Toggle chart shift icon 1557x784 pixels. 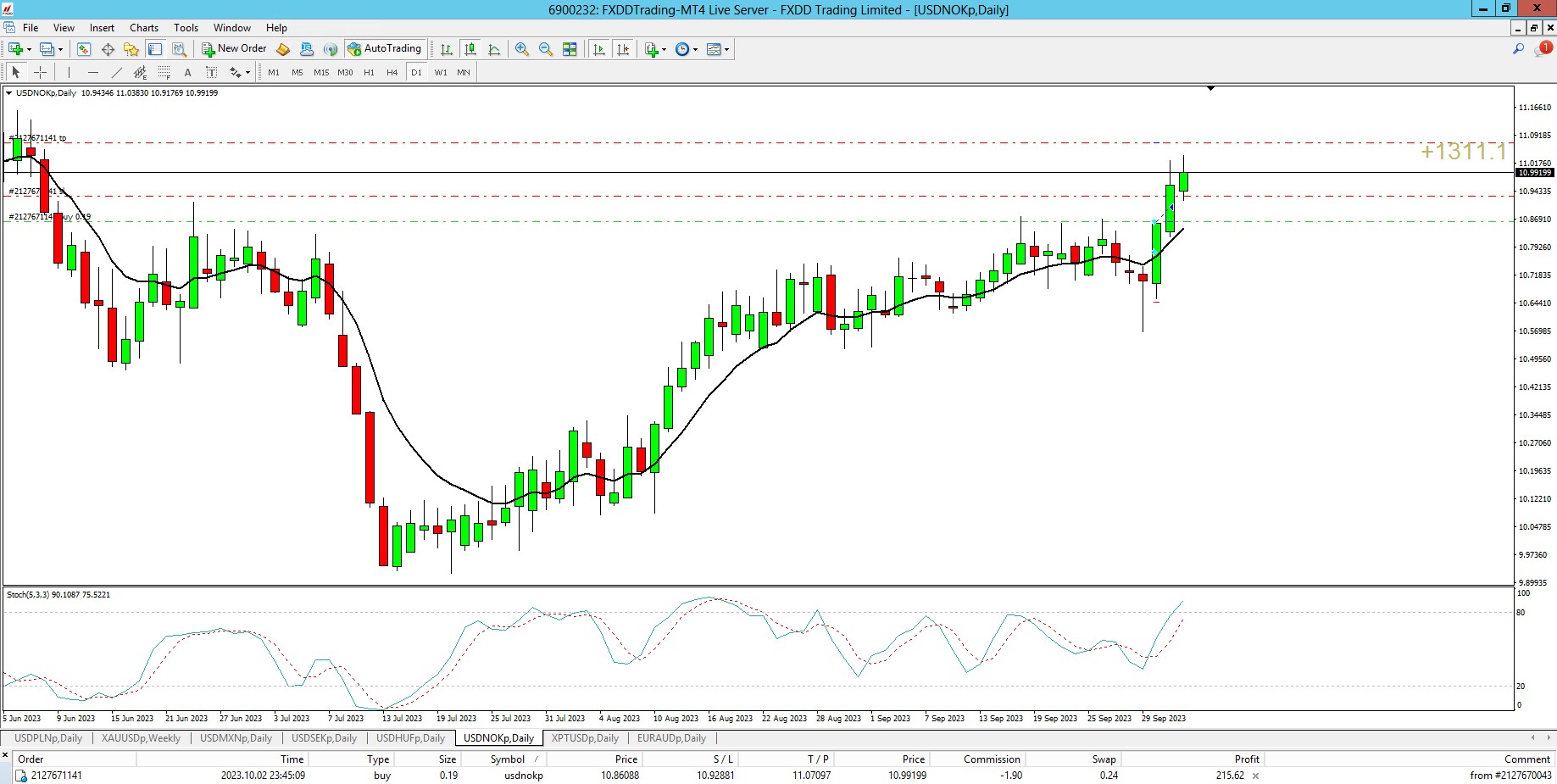coord(624,49)
